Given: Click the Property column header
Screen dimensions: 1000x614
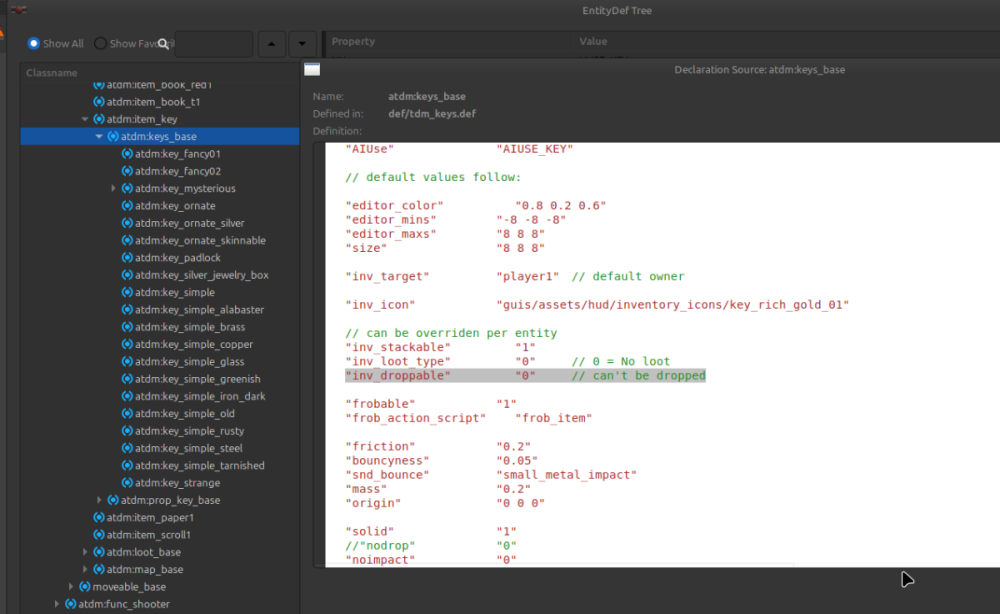Looking at the screenshot, I should tap(353, 42).
